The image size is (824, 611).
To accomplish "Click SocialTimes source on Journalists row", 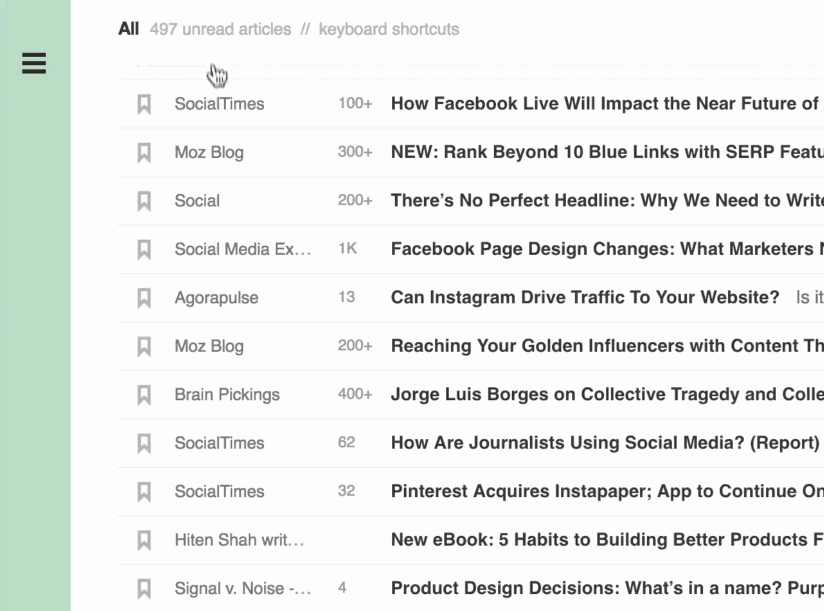I will pos(220,443).
